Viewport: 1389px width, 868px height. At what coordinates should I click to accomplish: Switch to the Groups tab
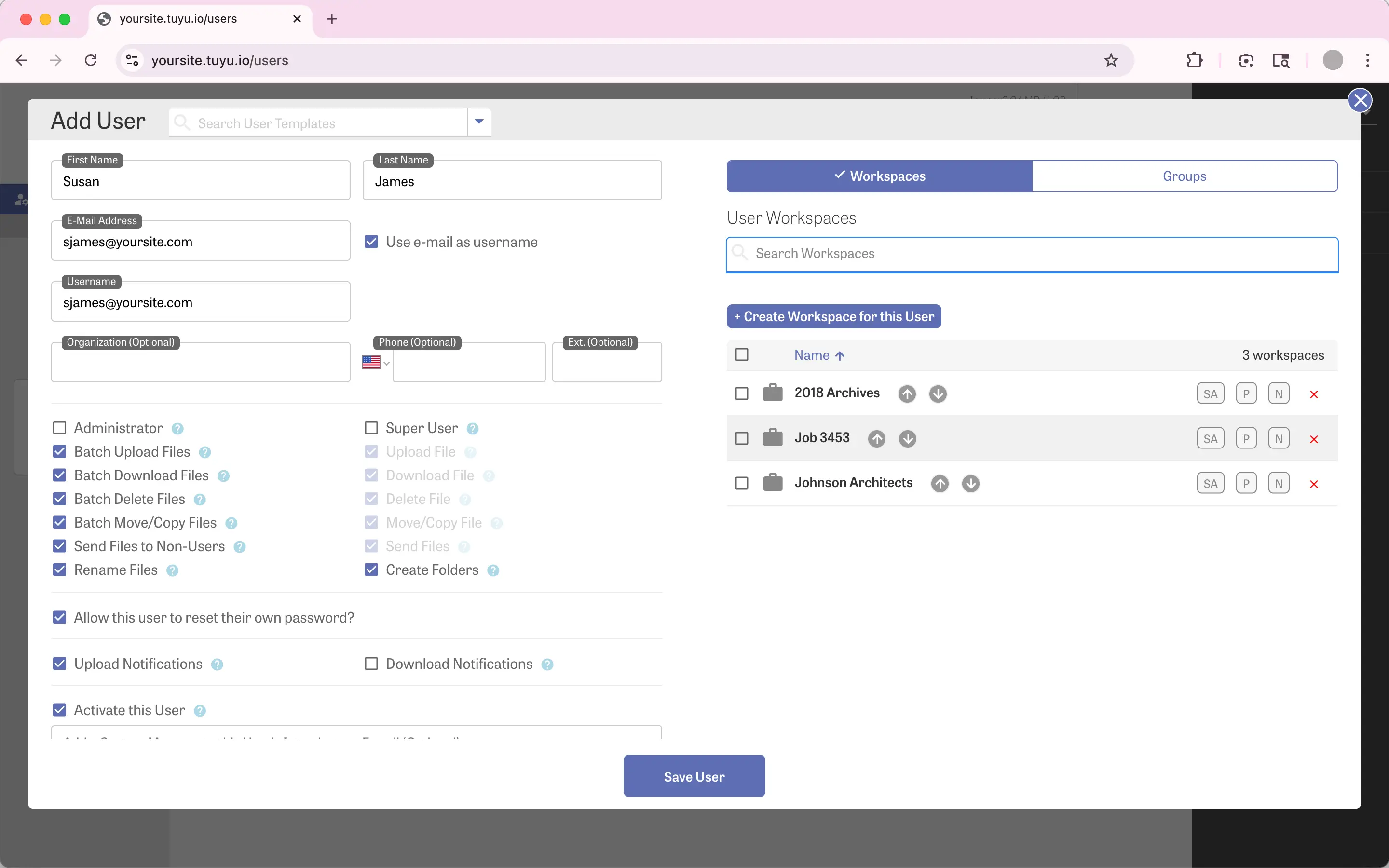click(x=1184, y=176)
